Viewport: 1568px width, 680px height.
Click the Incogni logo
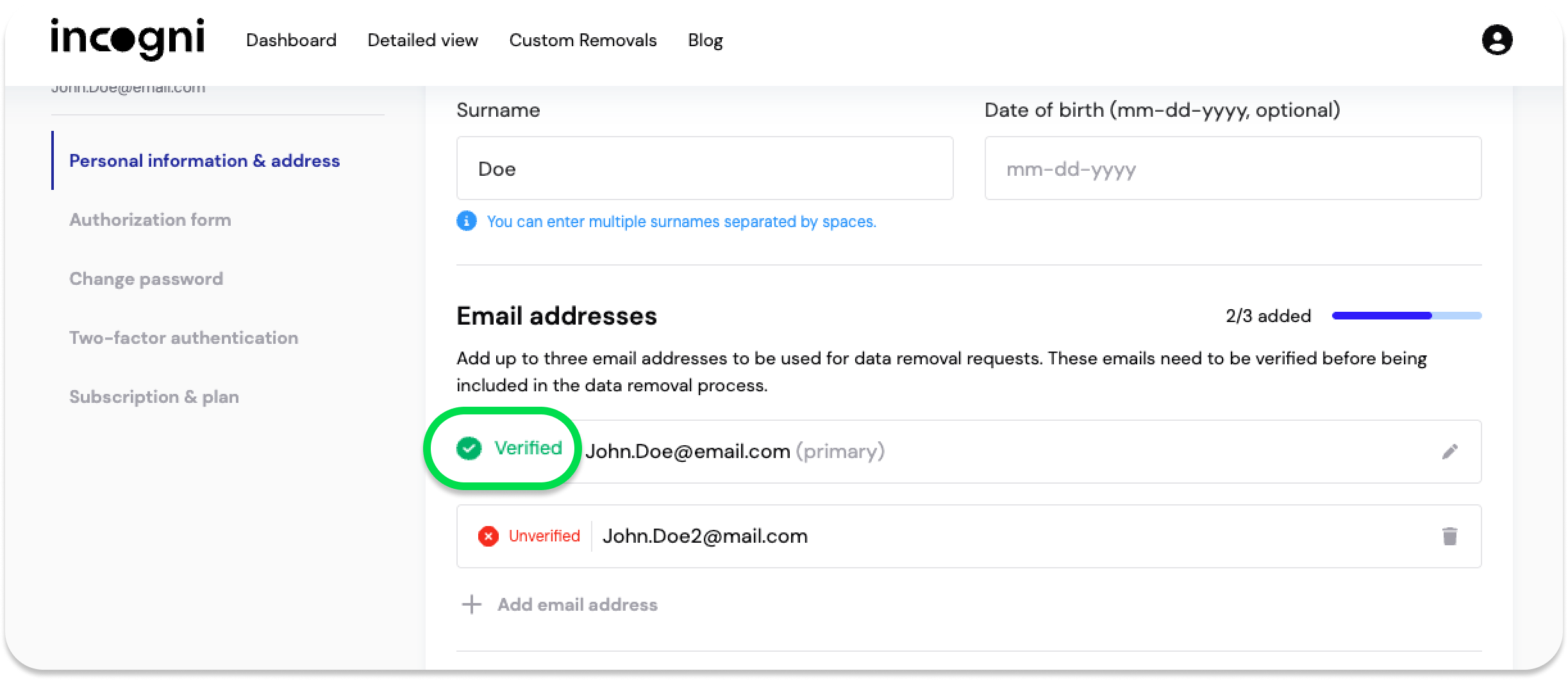[127, 38]
